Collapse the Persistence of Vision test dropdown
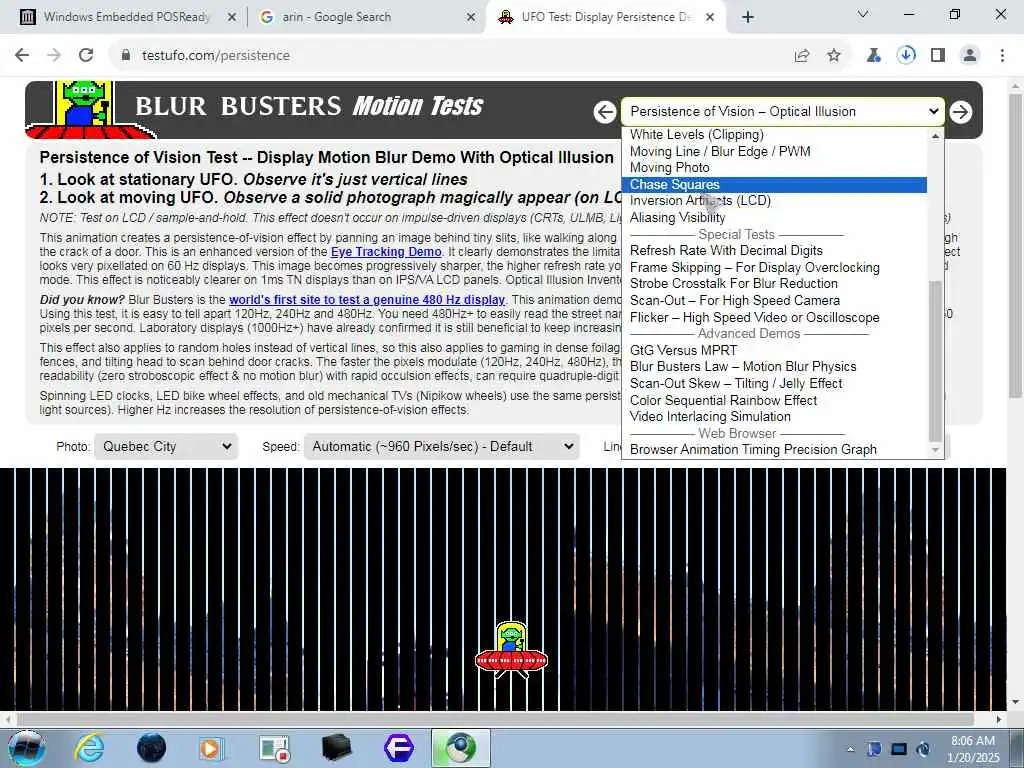This screenshot has width=1024, height=768. click(783, 112)
